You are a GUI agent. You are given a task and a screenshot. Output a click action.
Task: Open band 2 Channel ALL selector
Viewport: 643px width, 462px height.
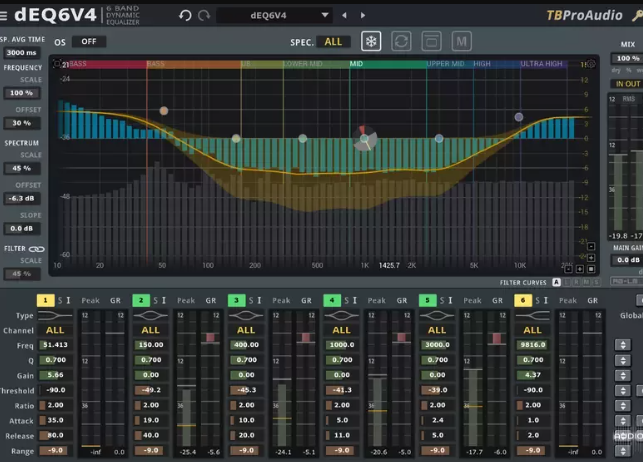point(150,330)
